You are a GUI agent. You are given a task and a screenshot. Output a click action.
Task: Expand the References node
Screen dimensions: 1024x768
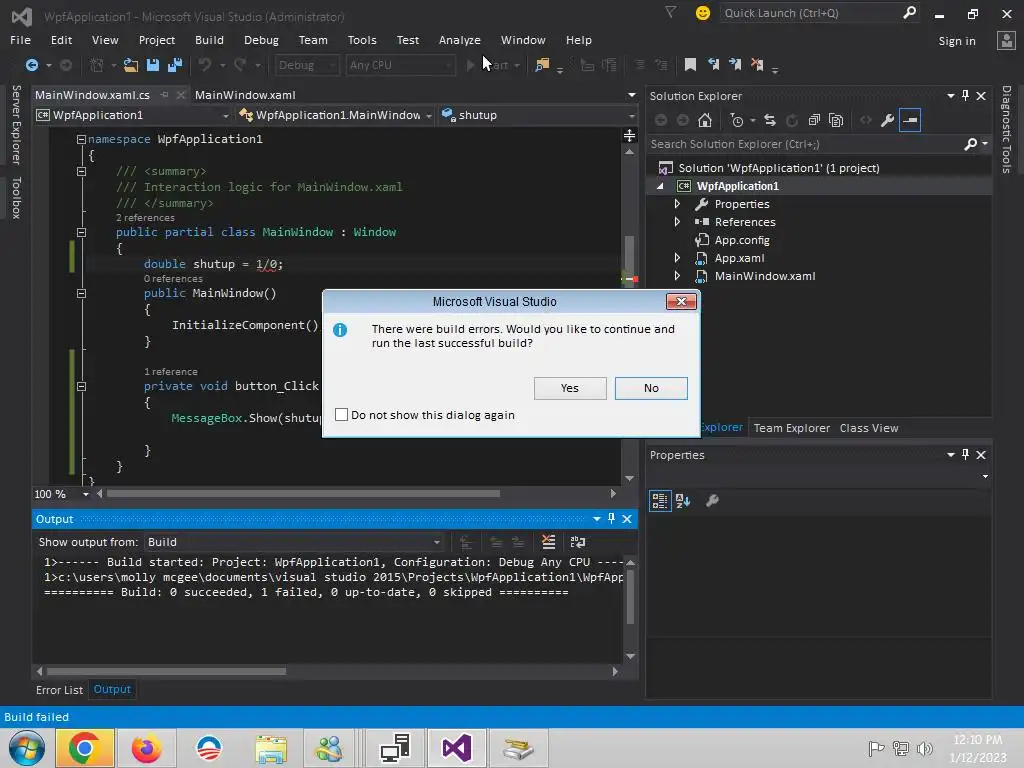pos(677,222)
